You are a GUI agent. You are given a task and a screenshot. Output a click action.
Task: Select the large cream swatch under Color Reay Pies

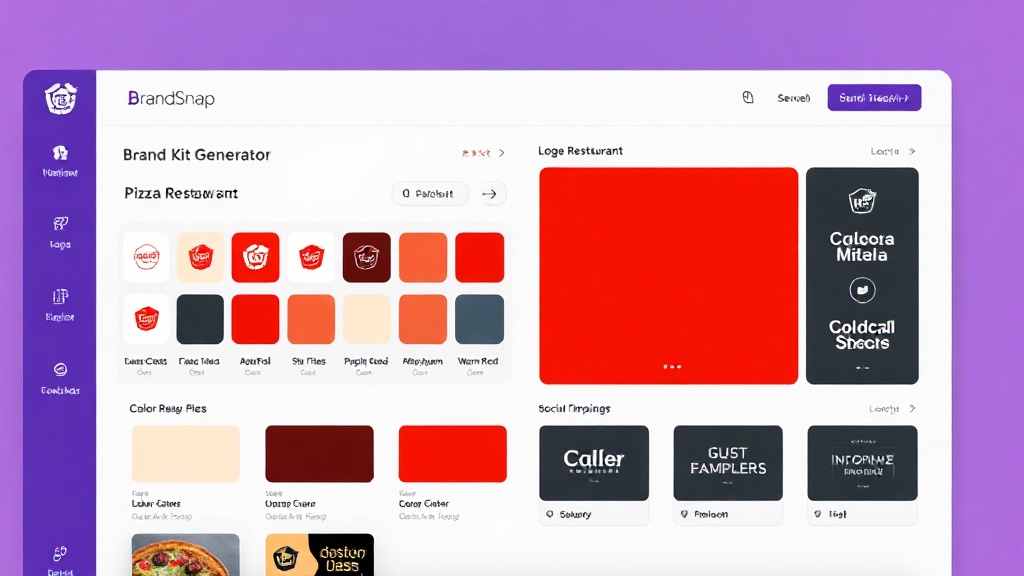(185, 454)
